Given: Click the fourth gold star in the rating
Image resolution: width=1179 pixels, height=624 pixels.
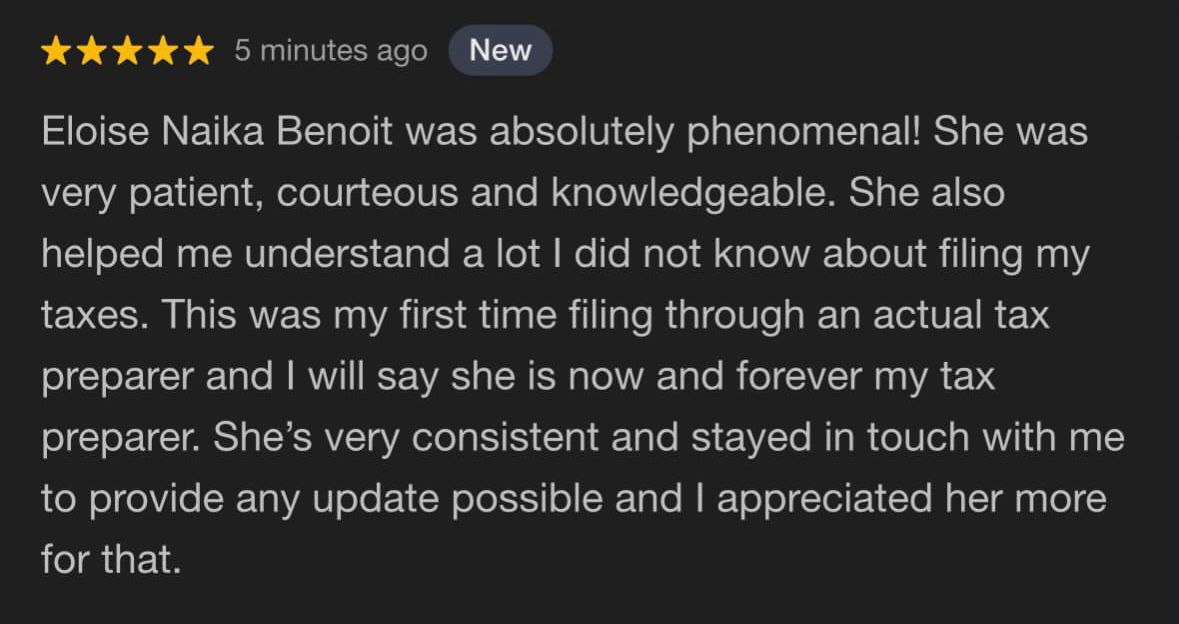Looking at the screenshot, I should 163,51.
